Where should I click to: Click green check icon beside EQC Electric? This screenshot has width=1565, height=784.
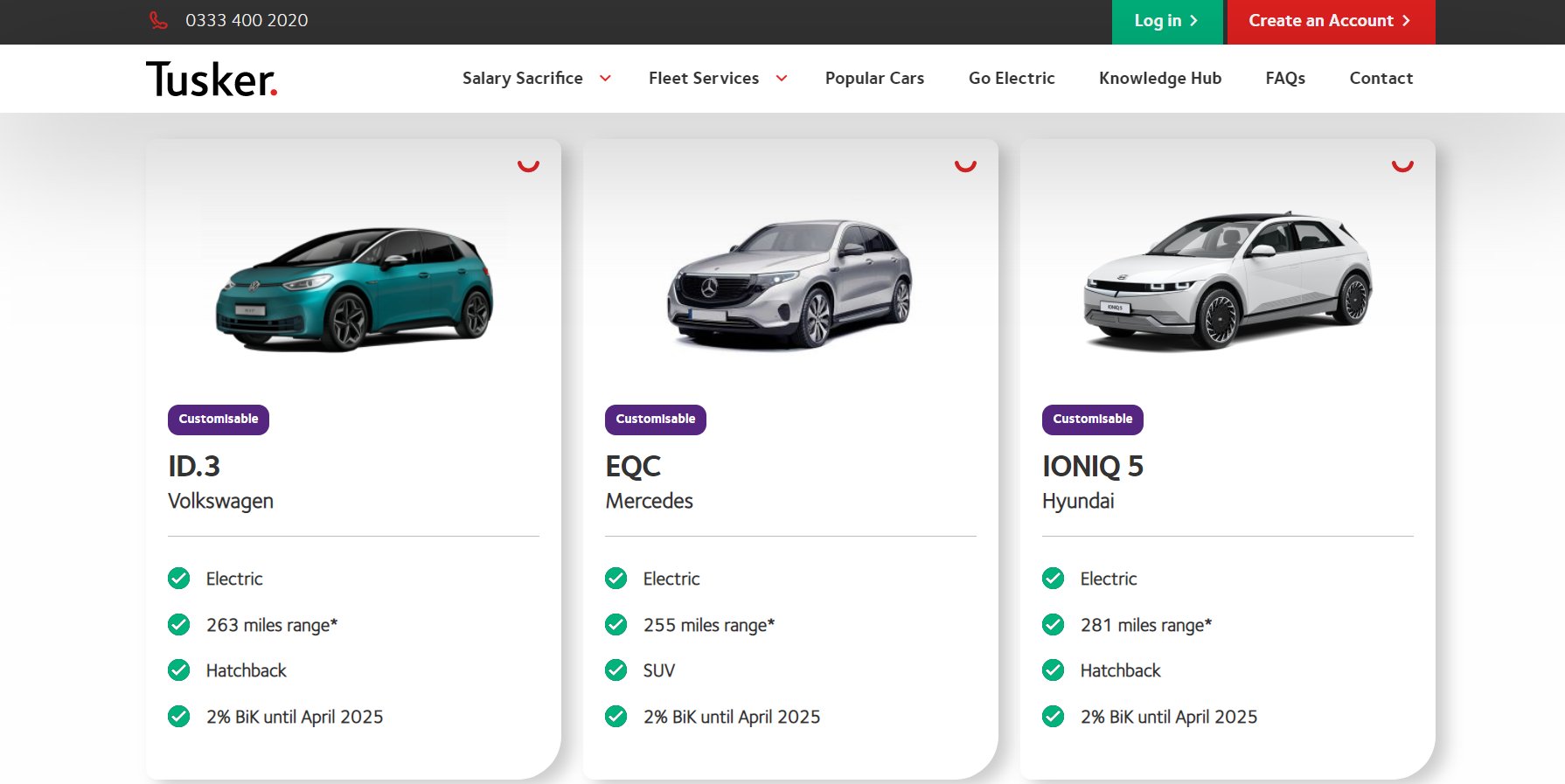coord(616,579)
